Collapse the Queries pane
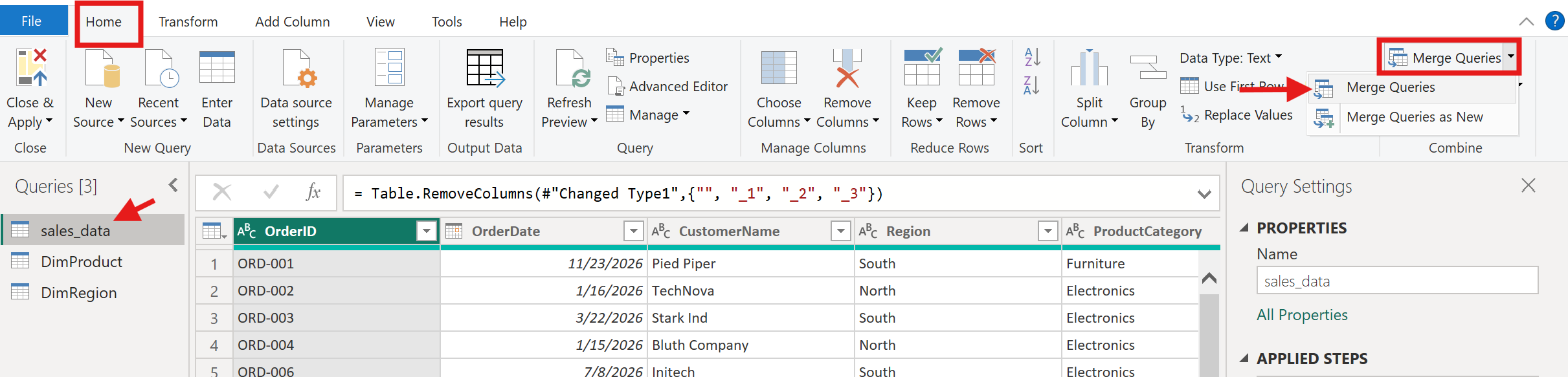This screenshot has height=377, width=1568. pos(174,185)
